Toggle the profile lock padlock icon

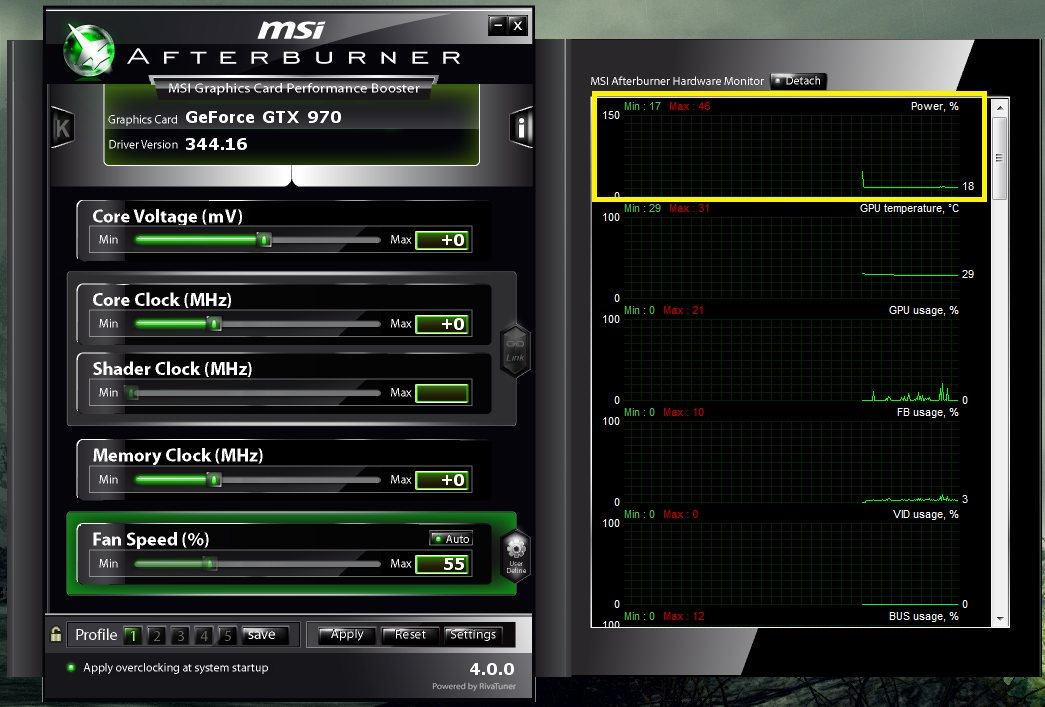point(56,634)
